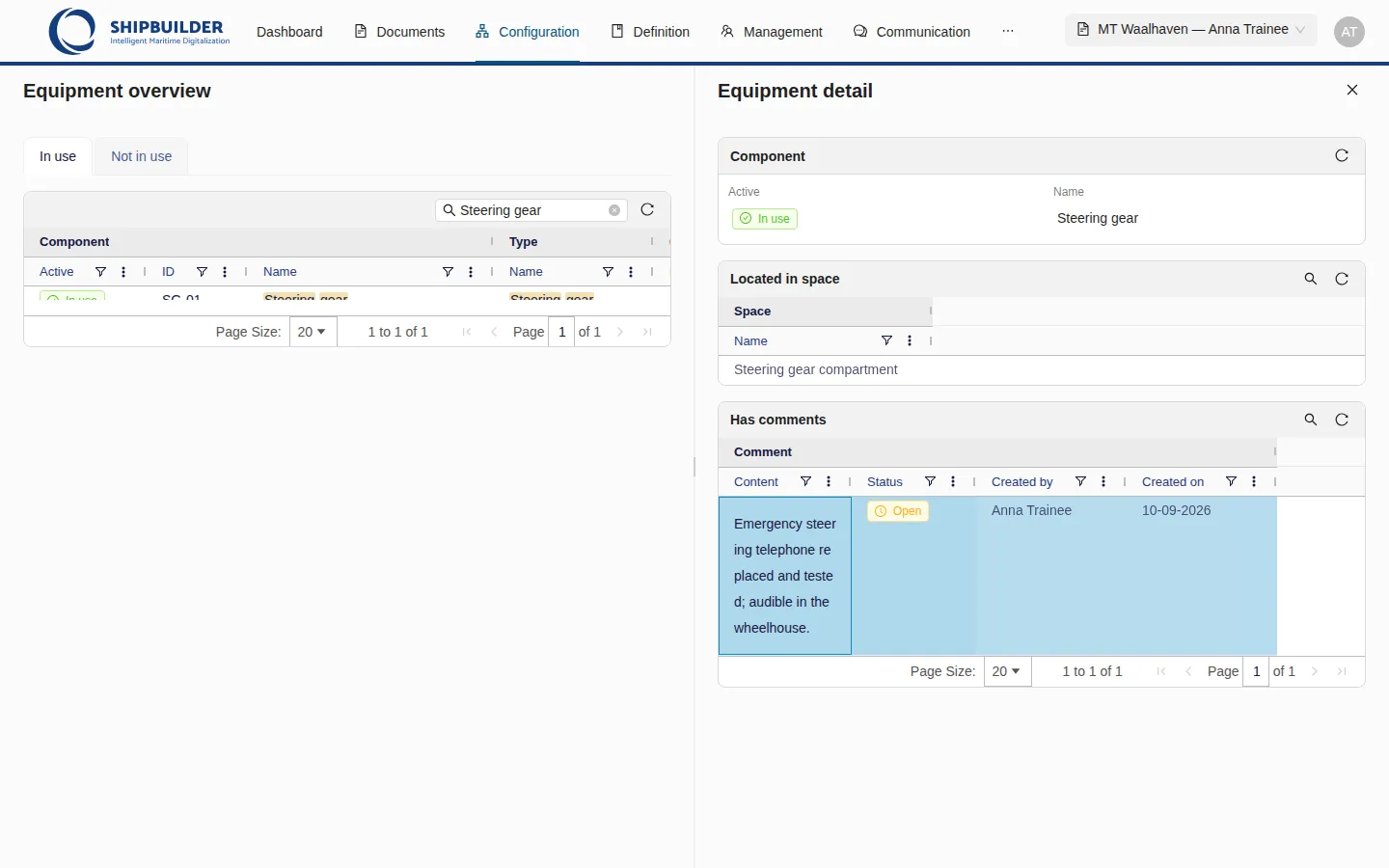Click the In use status badge in detail
1389x868 pixels.
[765, 219]
